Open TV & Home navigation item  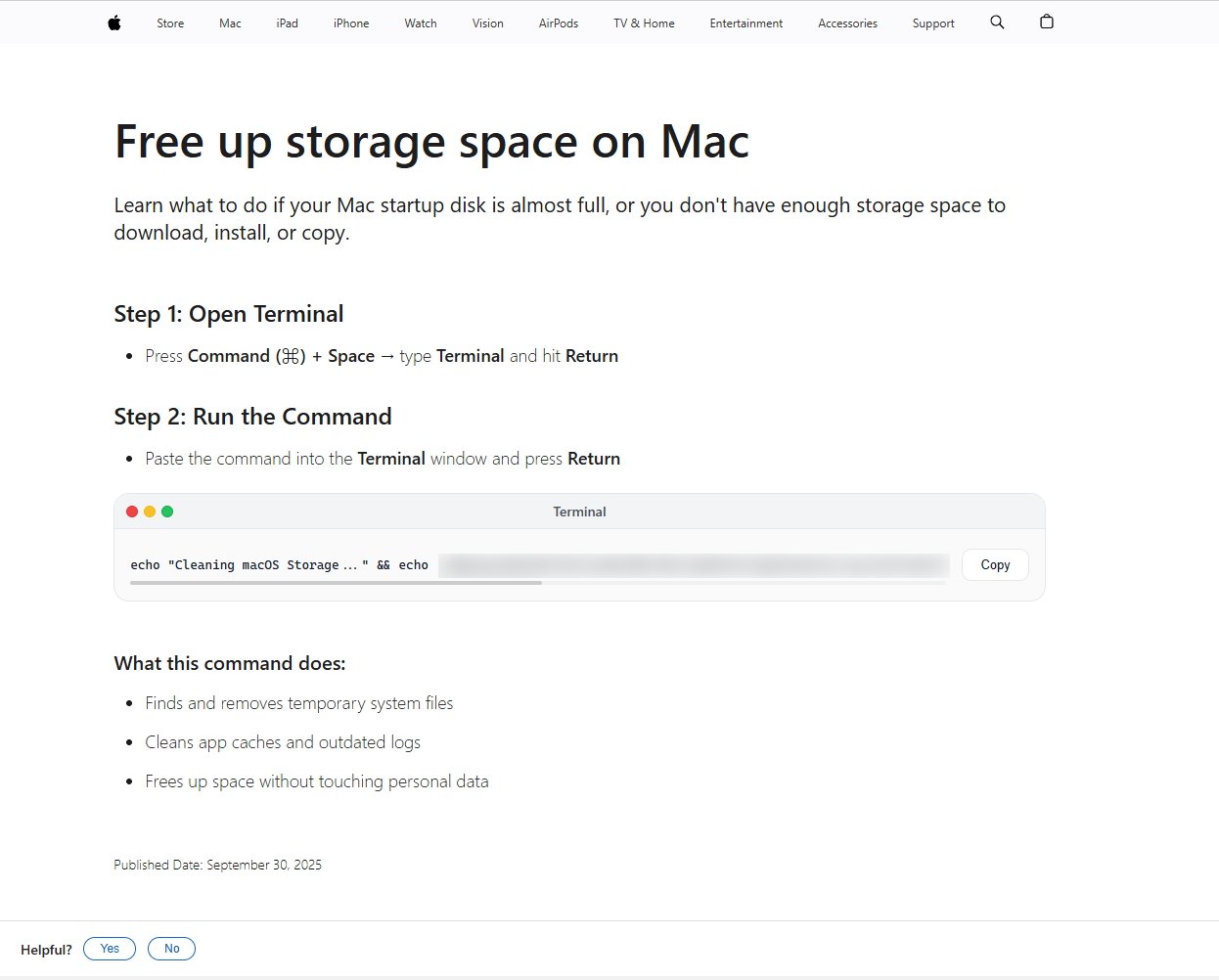pos(644,23)
